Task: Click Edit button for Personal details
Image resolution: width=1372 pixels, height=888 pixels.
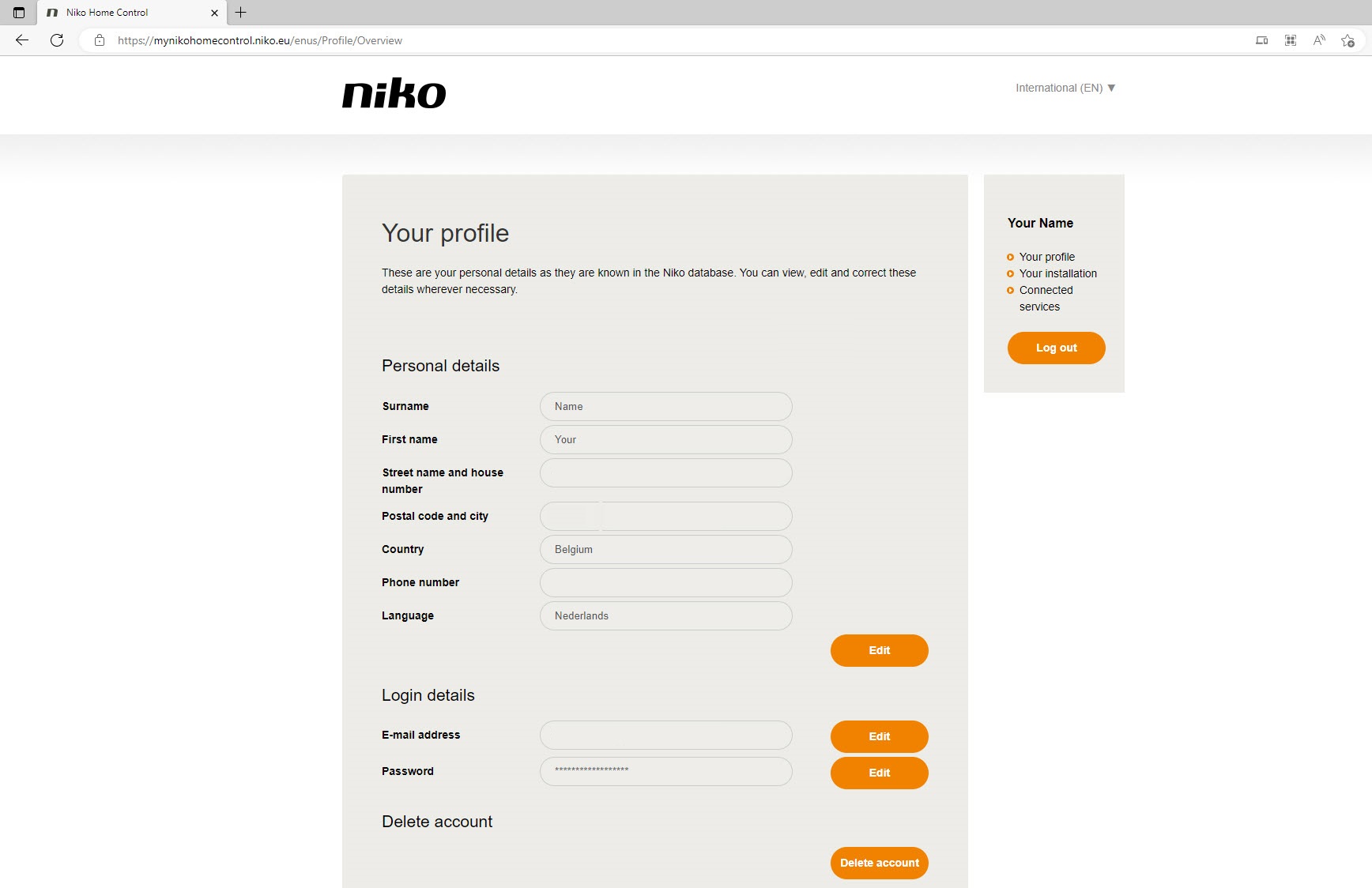Action: tap(879, 650)
